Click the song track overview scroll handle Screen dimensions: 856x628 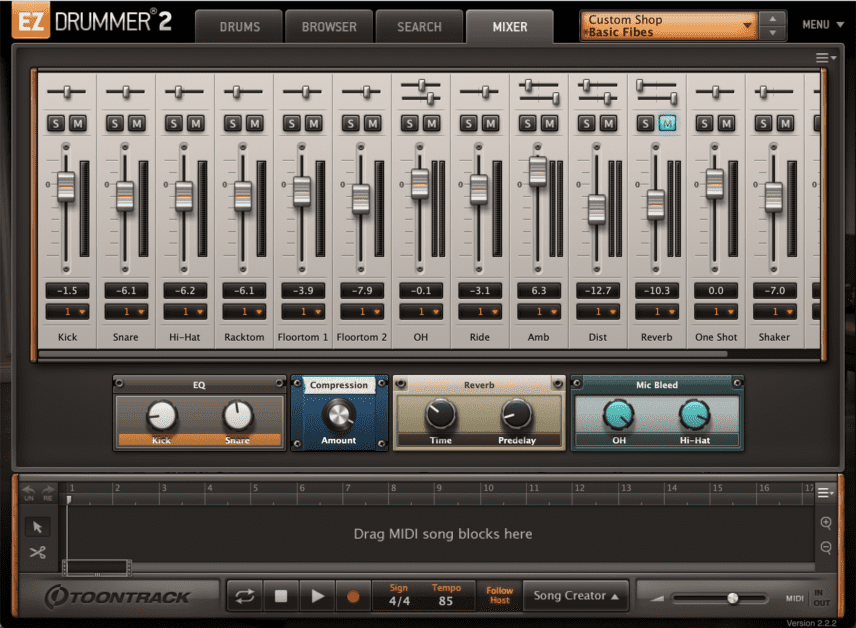click(x=97, y=568)
